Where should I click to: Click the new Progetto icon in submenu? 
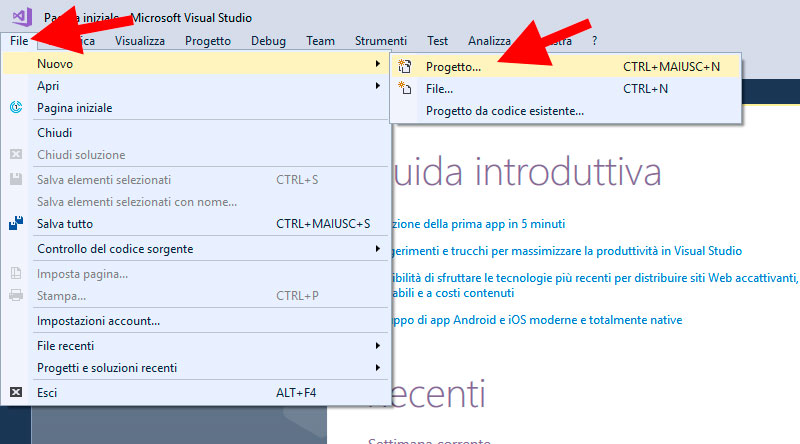405,66
